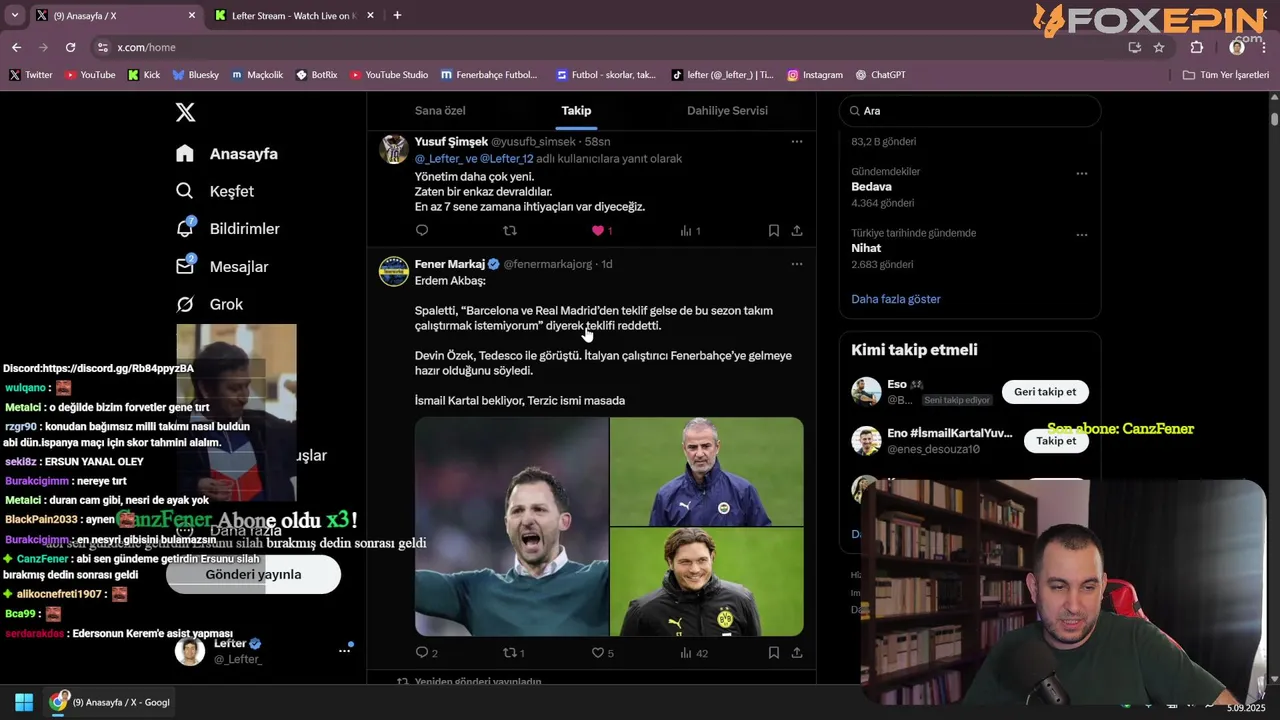Click Daha fazla göster link

pos(896,299)
